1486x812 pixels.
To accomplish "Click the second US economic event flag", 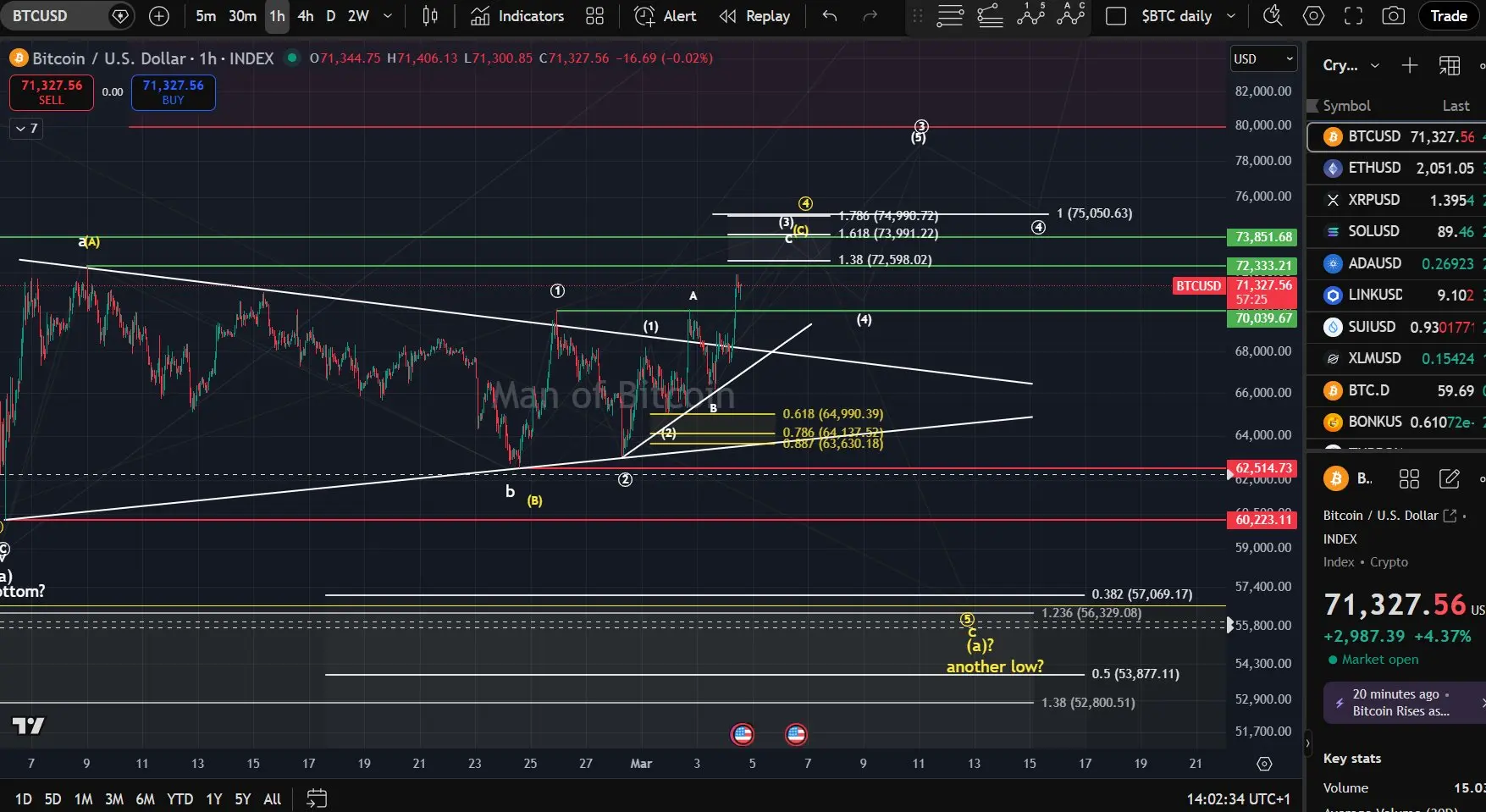I will point(796,734).
